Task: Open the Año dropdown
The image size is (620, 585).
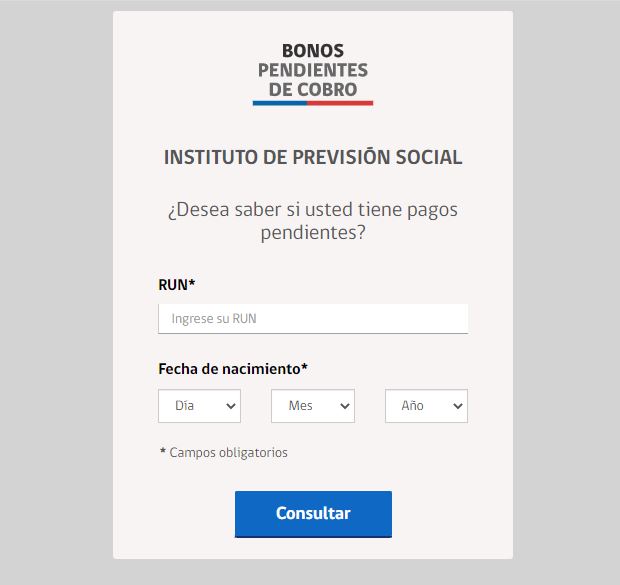Action: [426, 406]
